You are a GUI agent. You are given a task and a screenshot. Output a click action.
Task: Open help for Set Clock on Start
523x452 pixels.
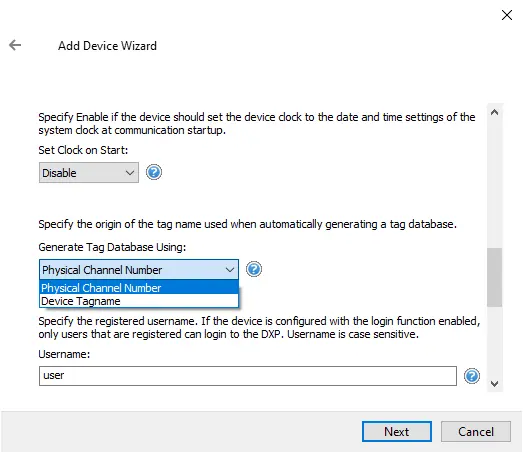pos(154,172)
